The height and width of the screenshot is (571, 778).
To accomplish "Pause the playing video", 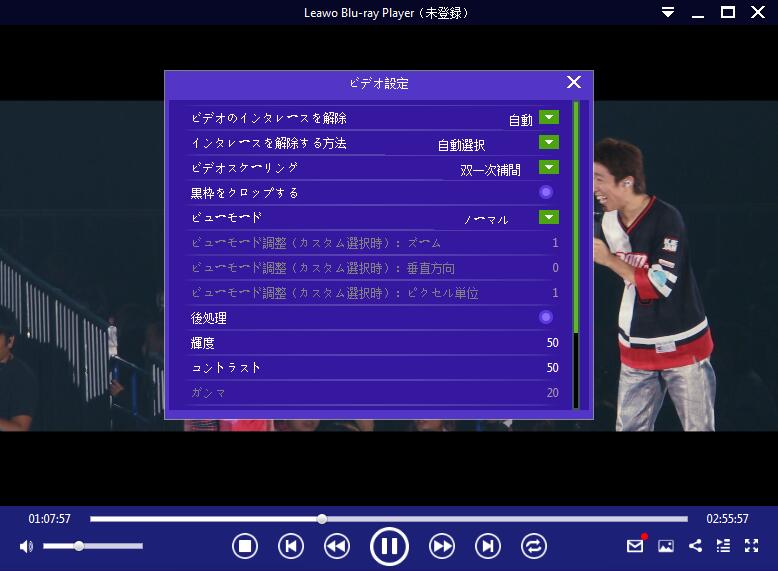I will click(389, 546).
